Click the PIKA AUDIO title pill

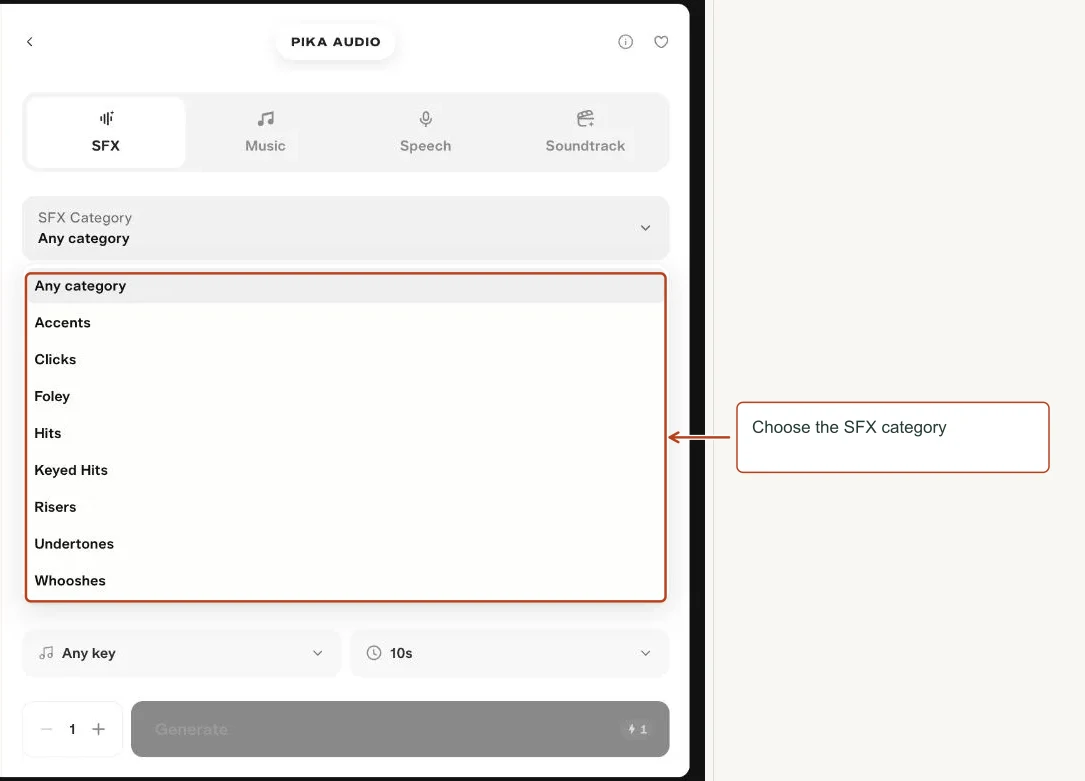pos(336,42)
